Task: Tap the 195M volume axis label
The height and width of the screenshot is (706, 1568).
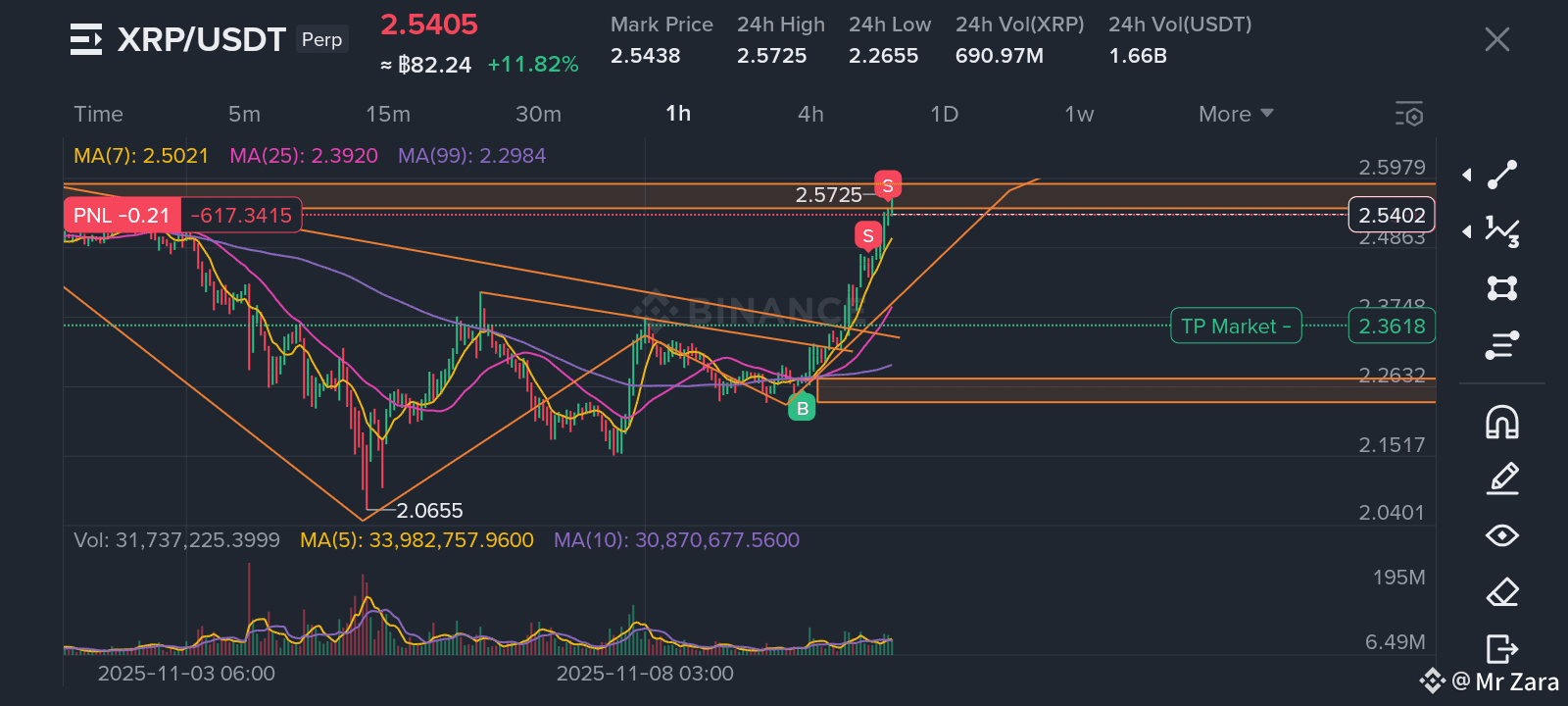Action: coord(1398,578)
